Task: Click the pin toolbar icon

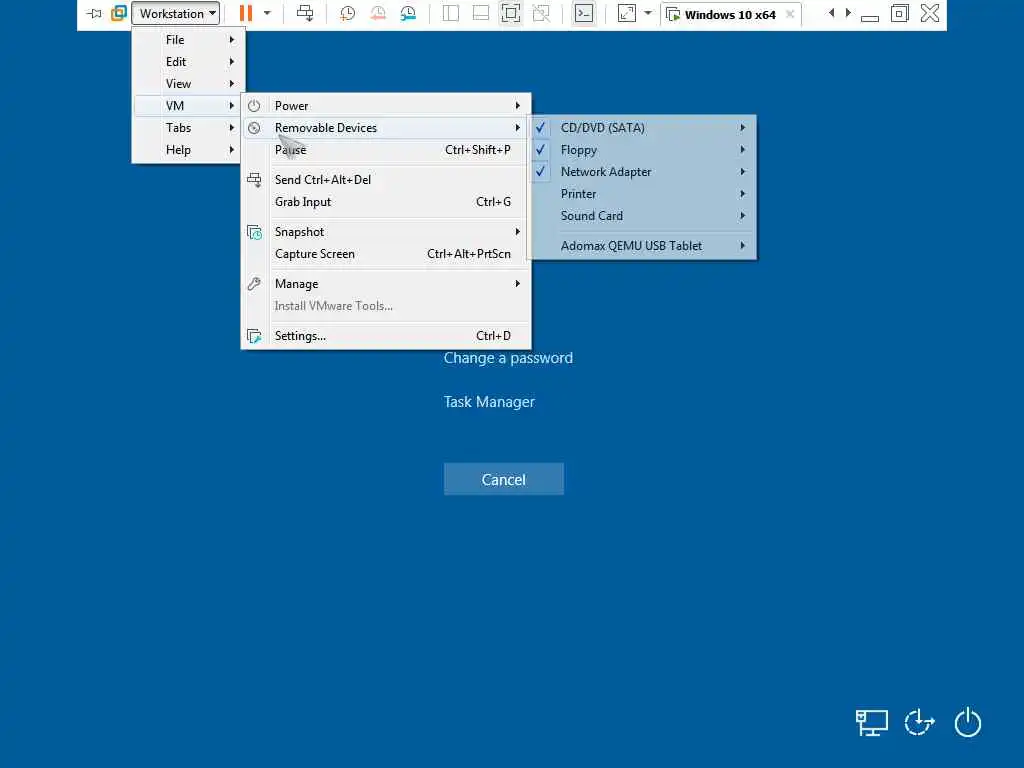Action: [94, 13]
